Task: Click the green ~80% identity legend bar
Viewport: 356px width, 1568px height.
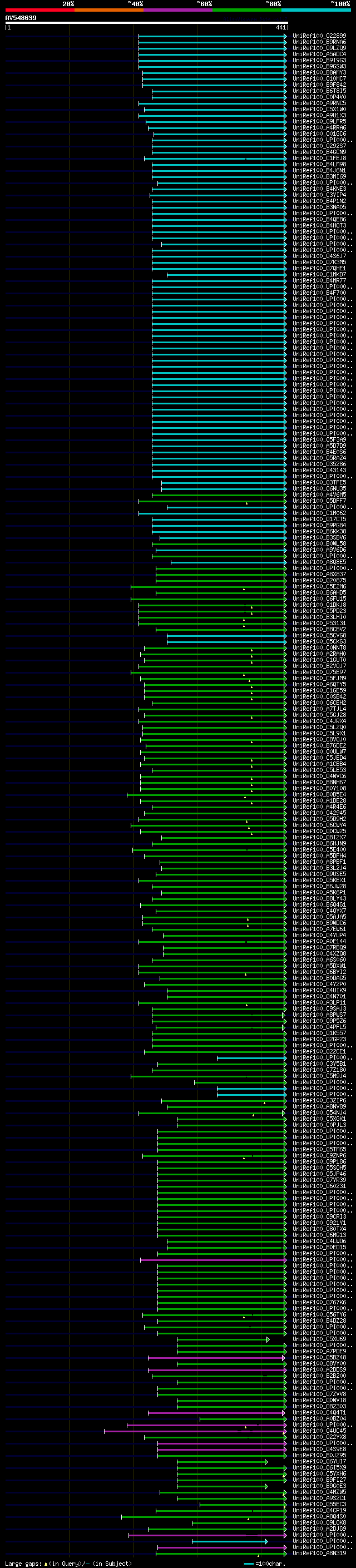Action: [247, 10]
